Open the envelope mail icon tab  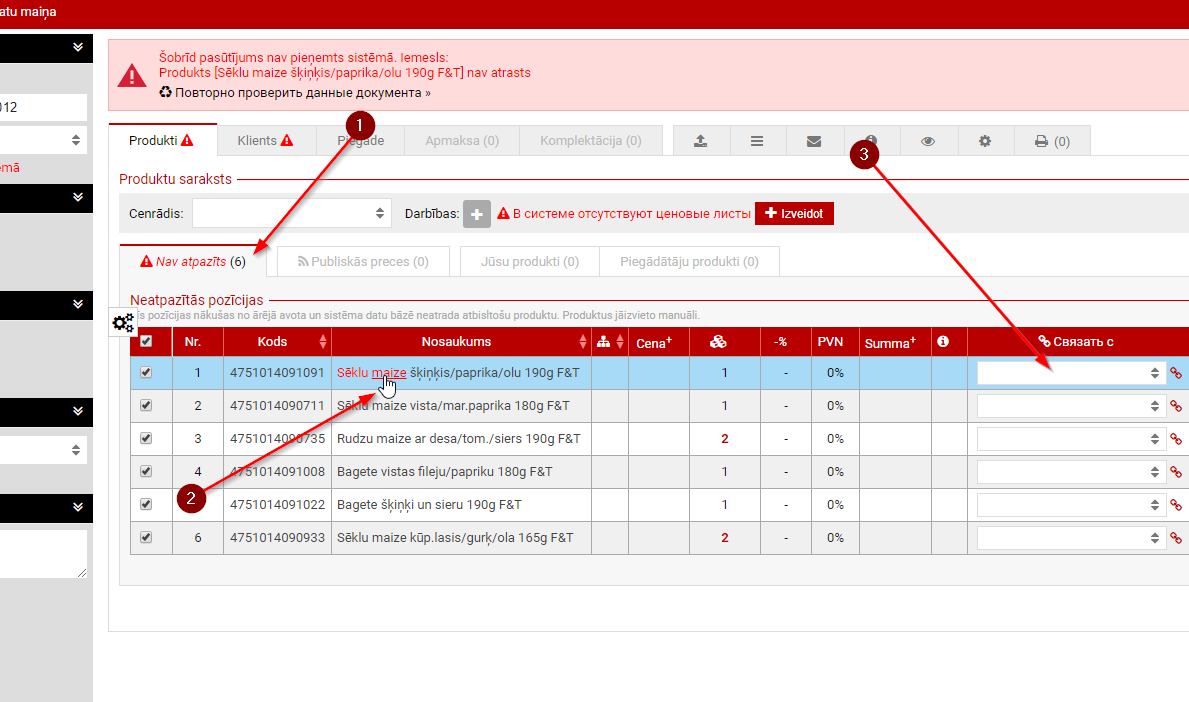coord(814,141)
